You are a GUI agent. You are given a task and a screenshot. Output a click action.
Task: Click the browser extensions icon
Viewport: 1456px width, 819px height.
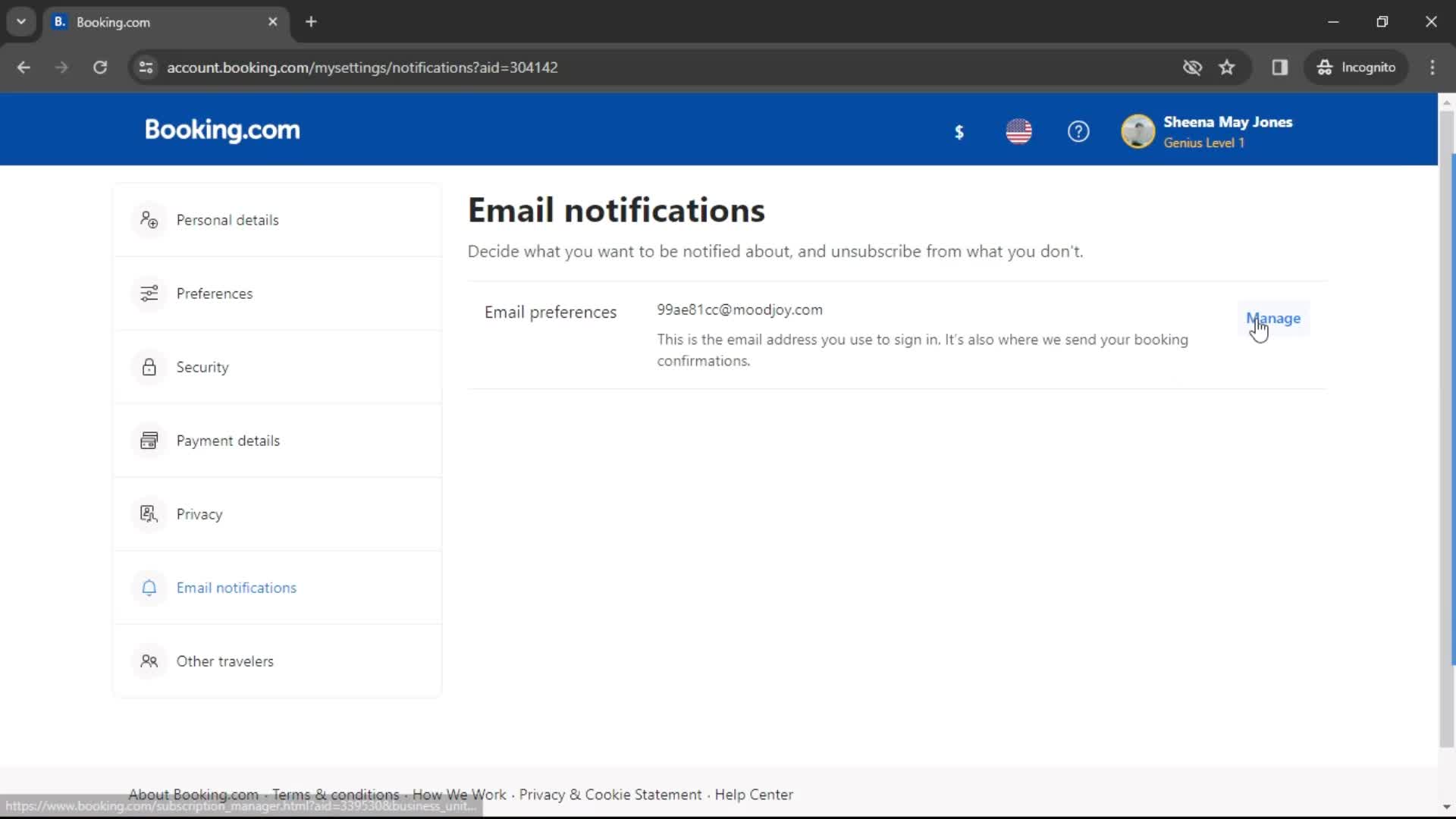(1280, 67)
